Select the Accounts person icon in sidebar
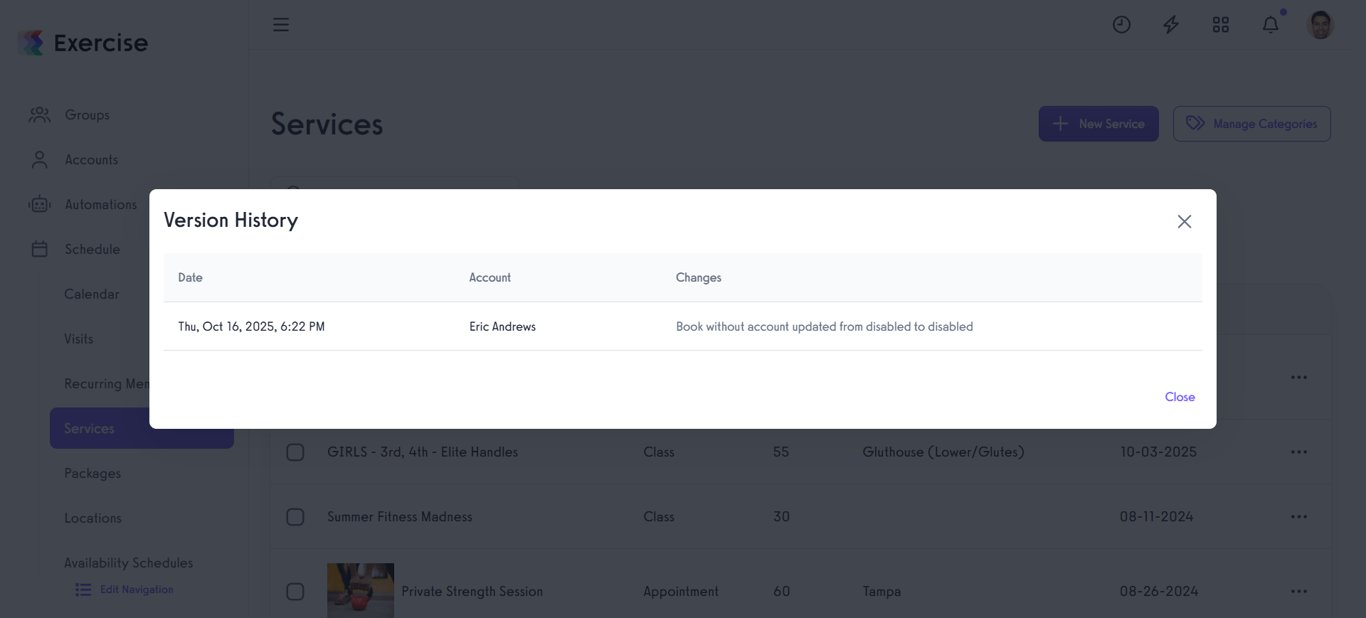 point(39,159)
